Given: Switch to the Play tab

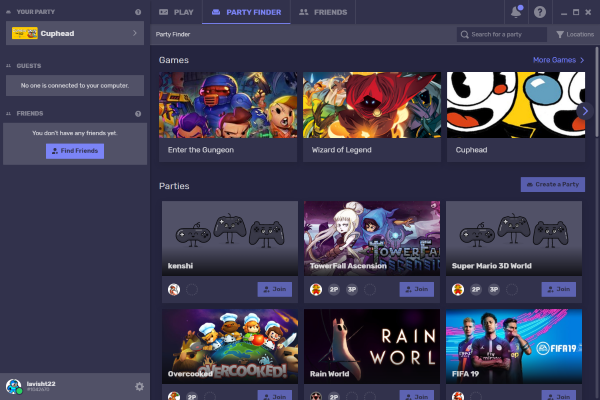Looking at the screenshot, I should [176, 12].
